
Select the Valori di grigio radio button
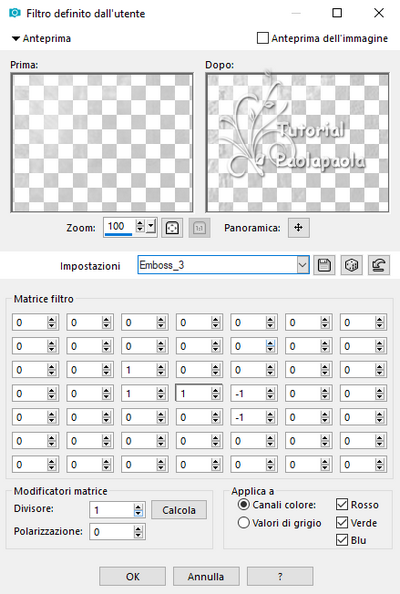click(x=244, y=523)
